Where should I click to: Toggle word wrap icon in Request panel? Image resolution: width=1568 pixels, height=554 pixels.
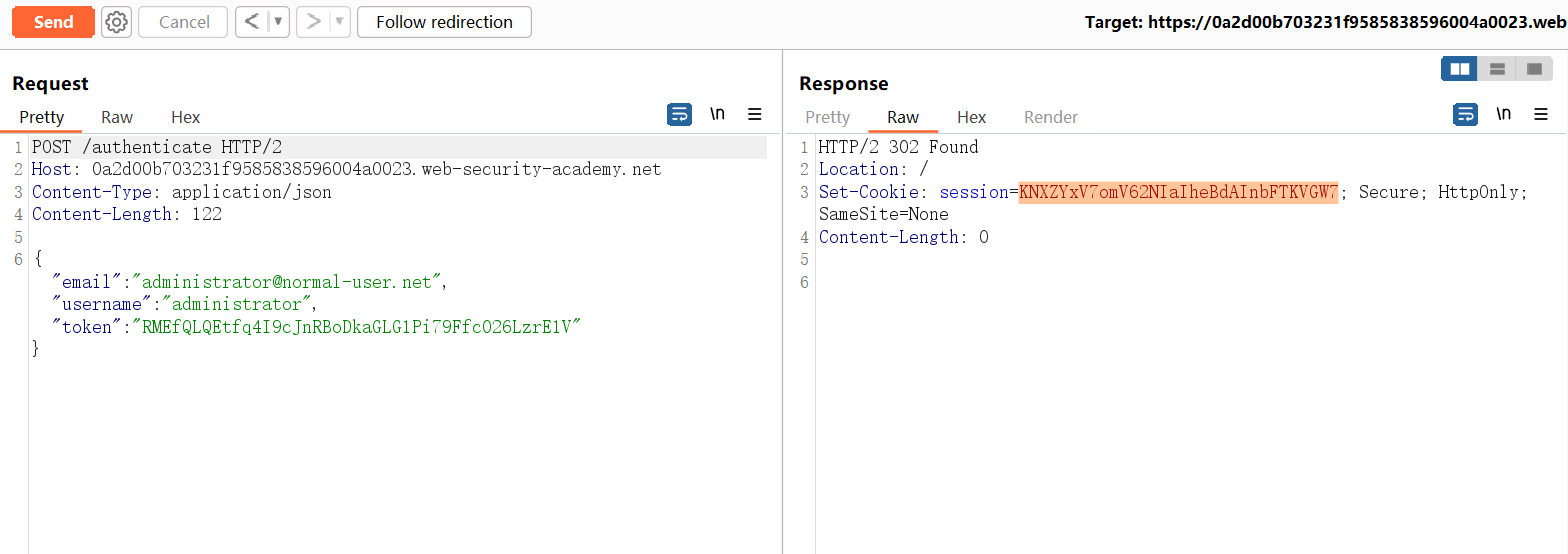[x=679, y=115]
